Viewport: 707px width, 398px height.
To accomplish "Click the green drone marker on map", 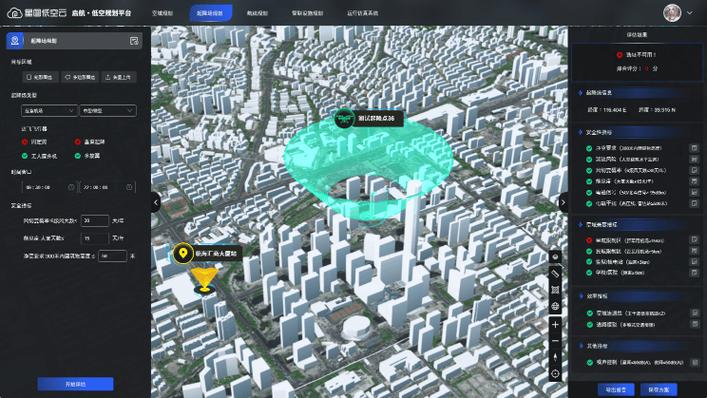I will 344,118.
